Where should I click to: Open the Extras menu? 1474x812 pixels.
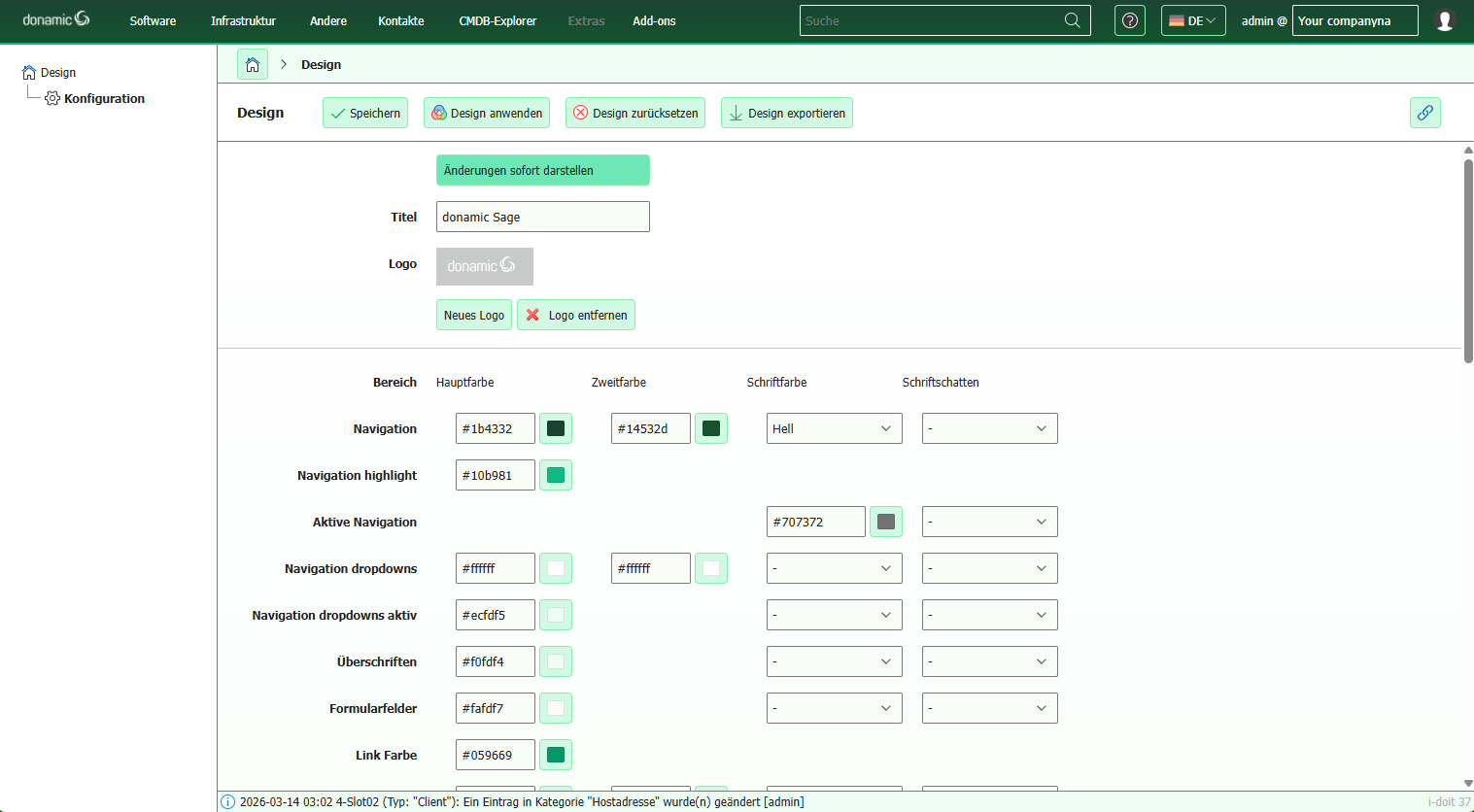(x=586, y=20)
